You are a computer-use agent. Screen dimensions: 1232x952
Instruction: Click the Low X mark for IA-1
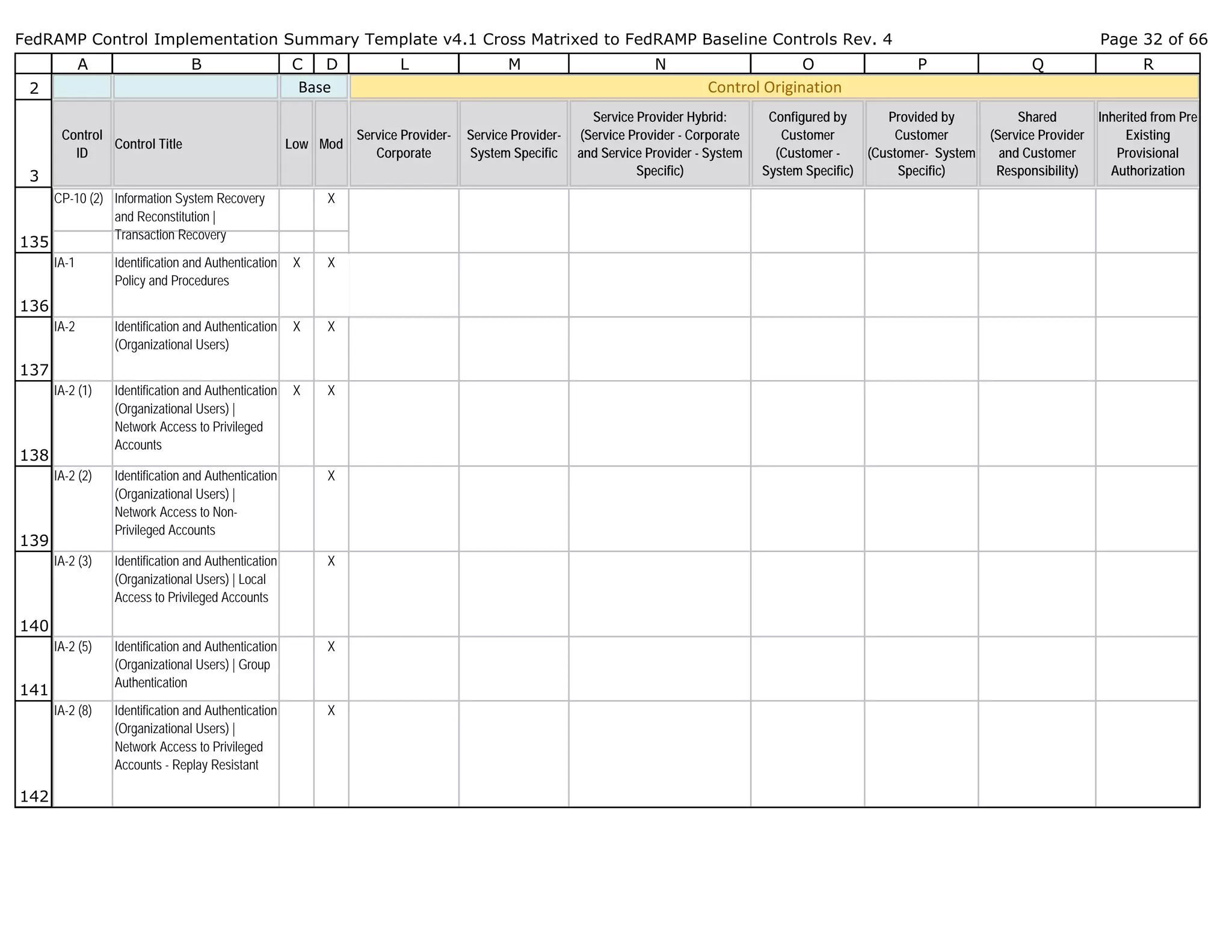click(x=297, y=263)
